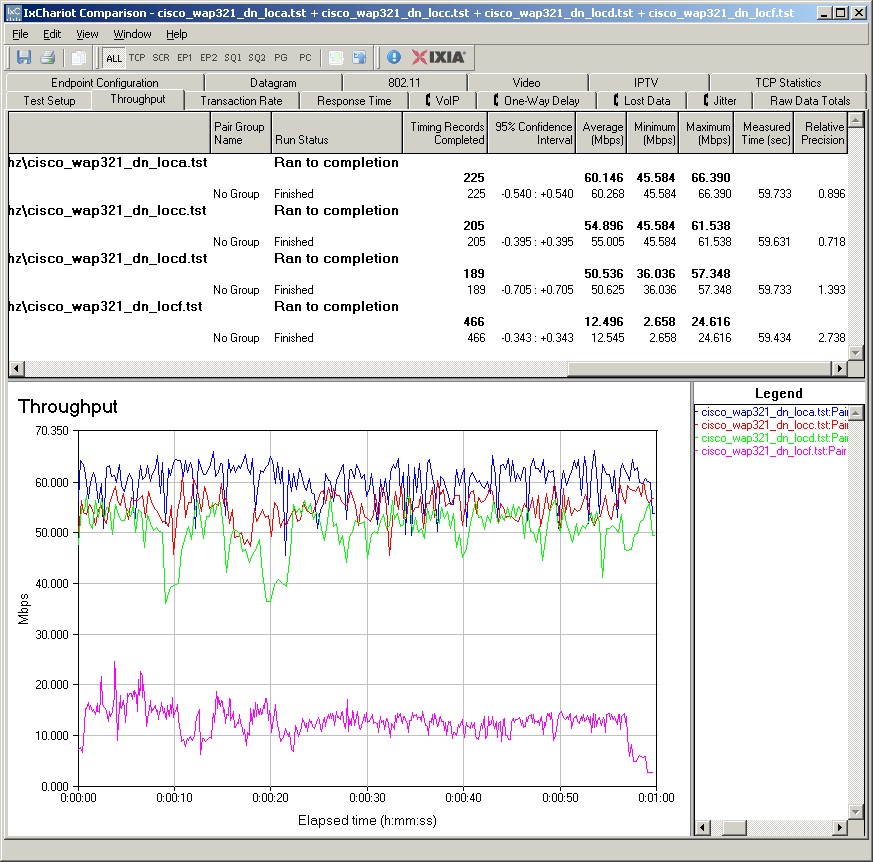Switch to the One-Way Delay tab
873x862 pixels.
pyautogui.click(x=536, y=101)
